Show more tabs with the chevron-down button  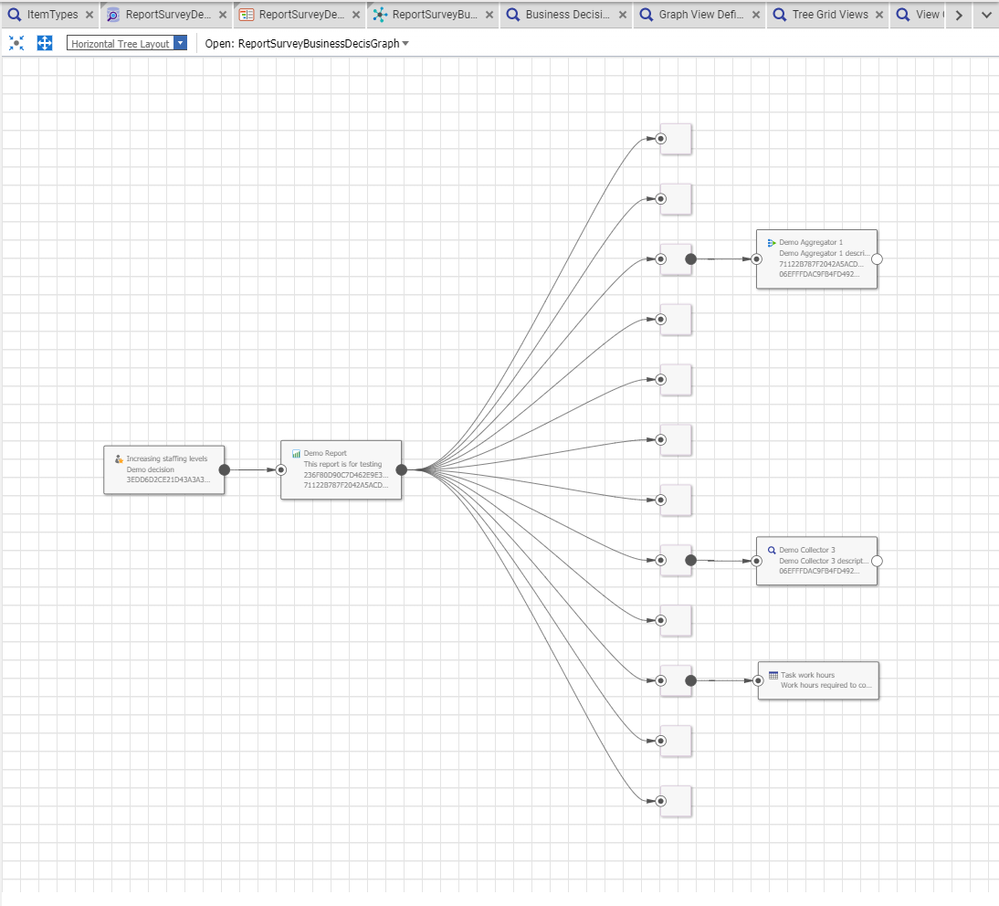tap(986, 15)
